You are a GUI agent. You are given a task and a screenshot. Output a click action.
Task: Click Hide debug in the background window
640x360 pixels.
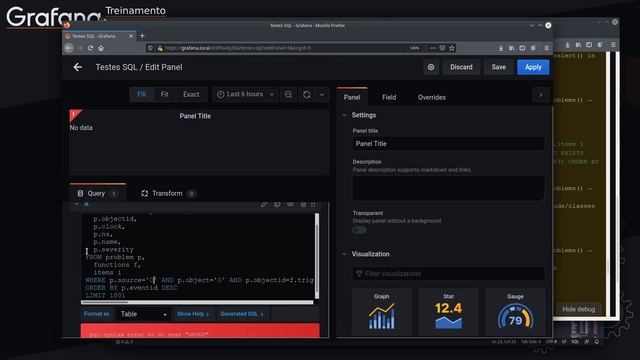(579, 309)
